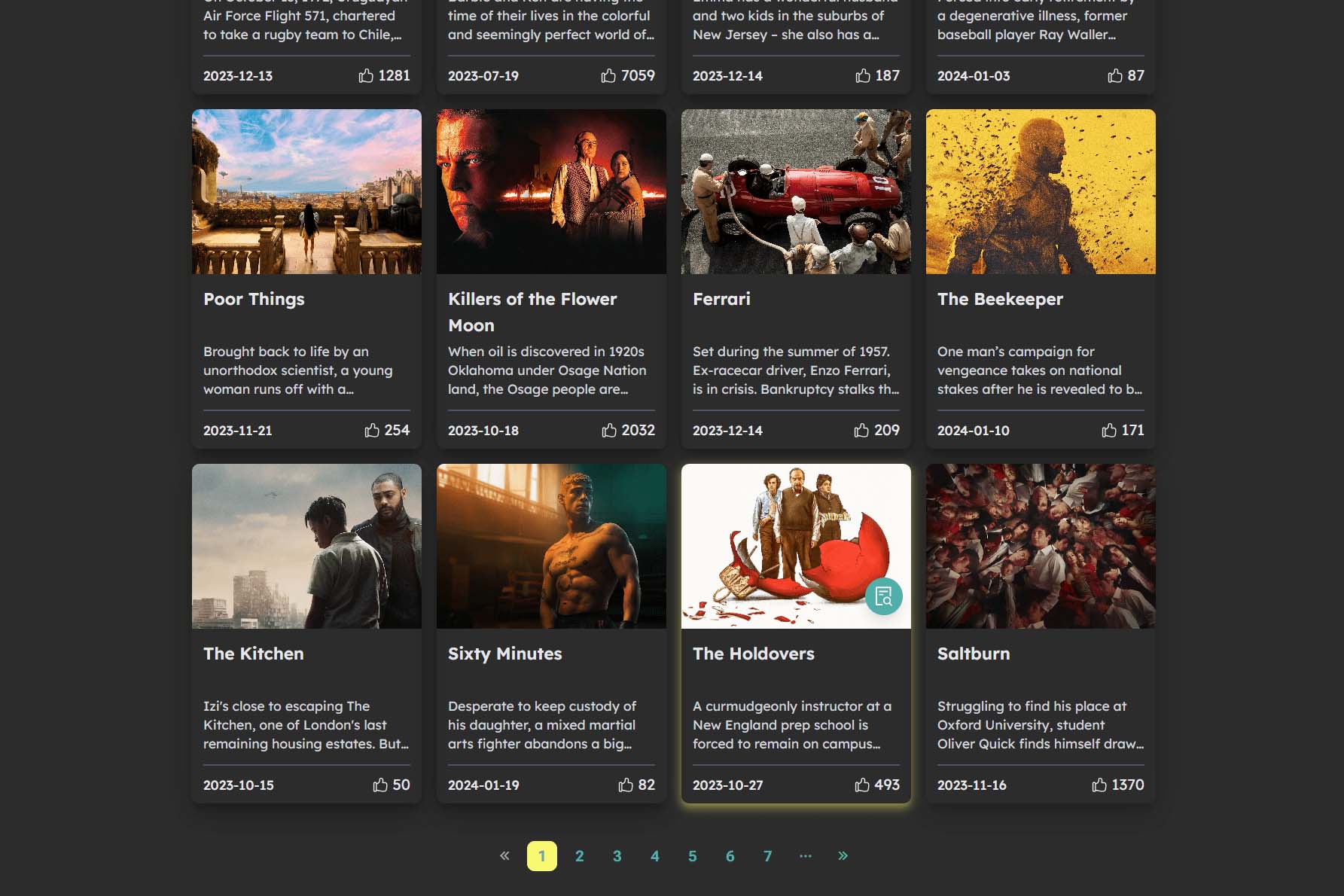Viewport: 1344px width, 896px height.
Task: Click thumbs-up icon beside 87
Action: click(x=1115, y=75)
